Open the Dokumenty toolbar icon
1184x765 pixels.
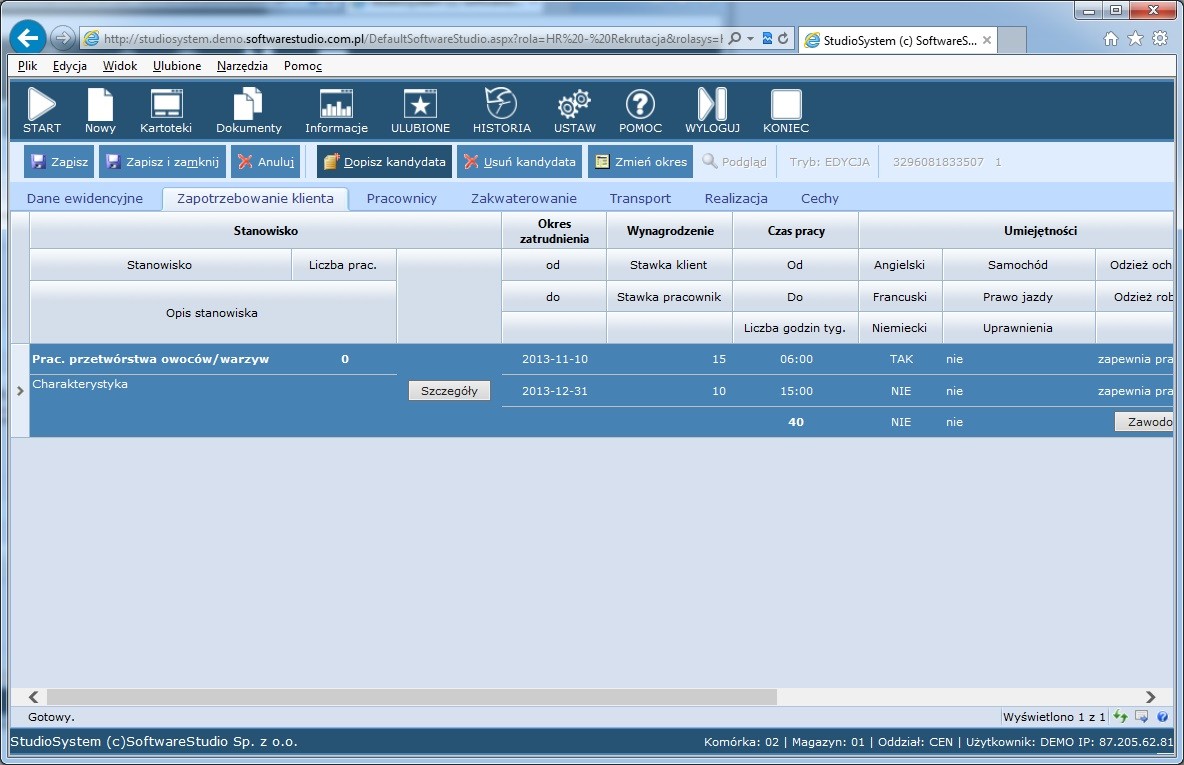tap(248, 110)
